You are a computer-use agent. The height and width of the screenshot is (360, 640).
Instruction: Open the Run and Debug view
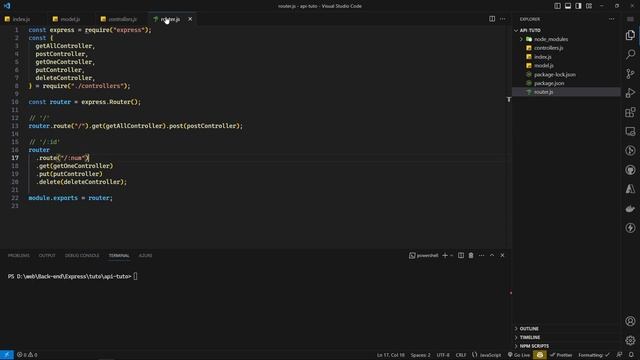[x=630, y=93]
